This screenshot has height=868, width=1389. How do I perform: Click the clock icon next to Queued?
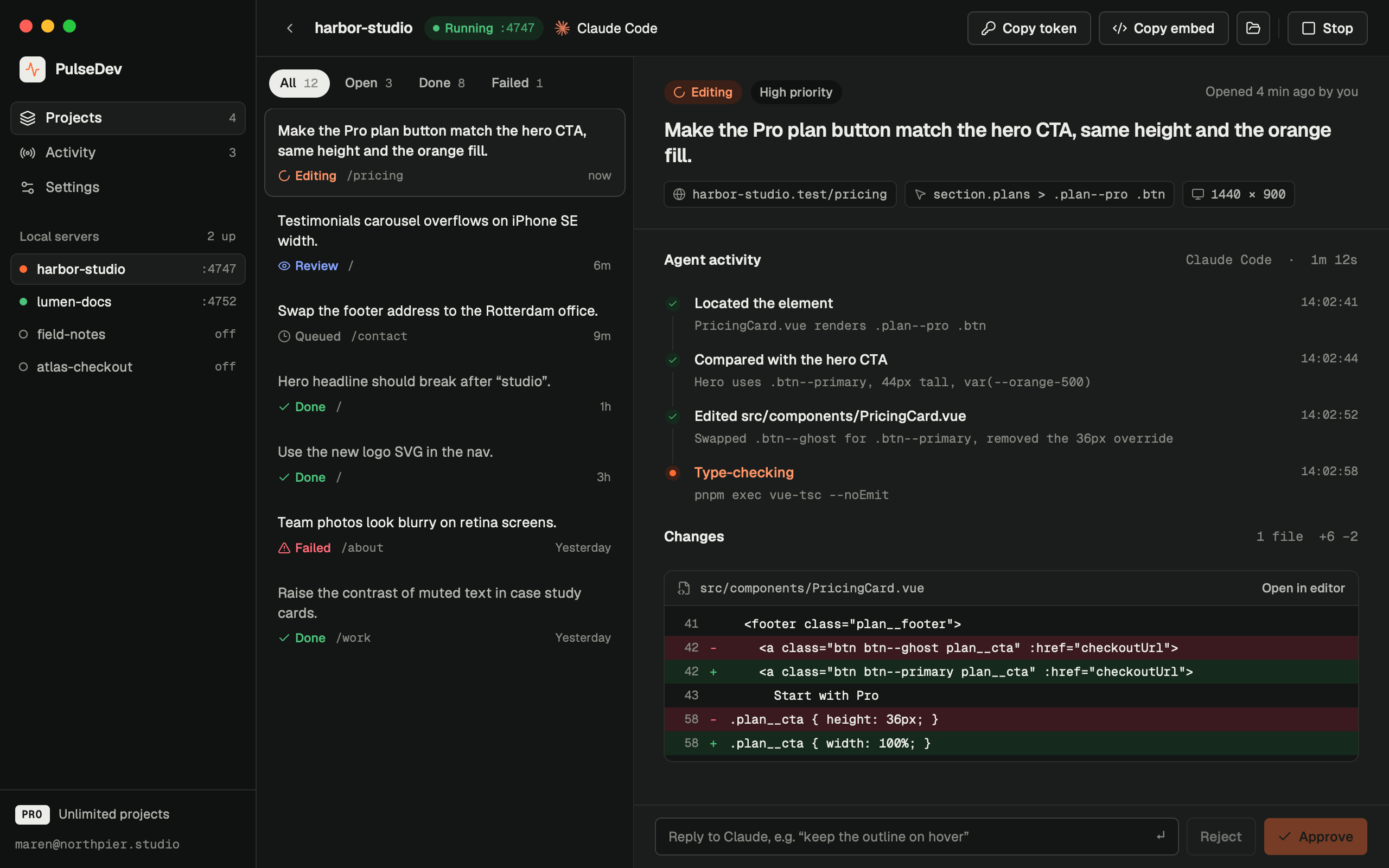tap(284, 336)
